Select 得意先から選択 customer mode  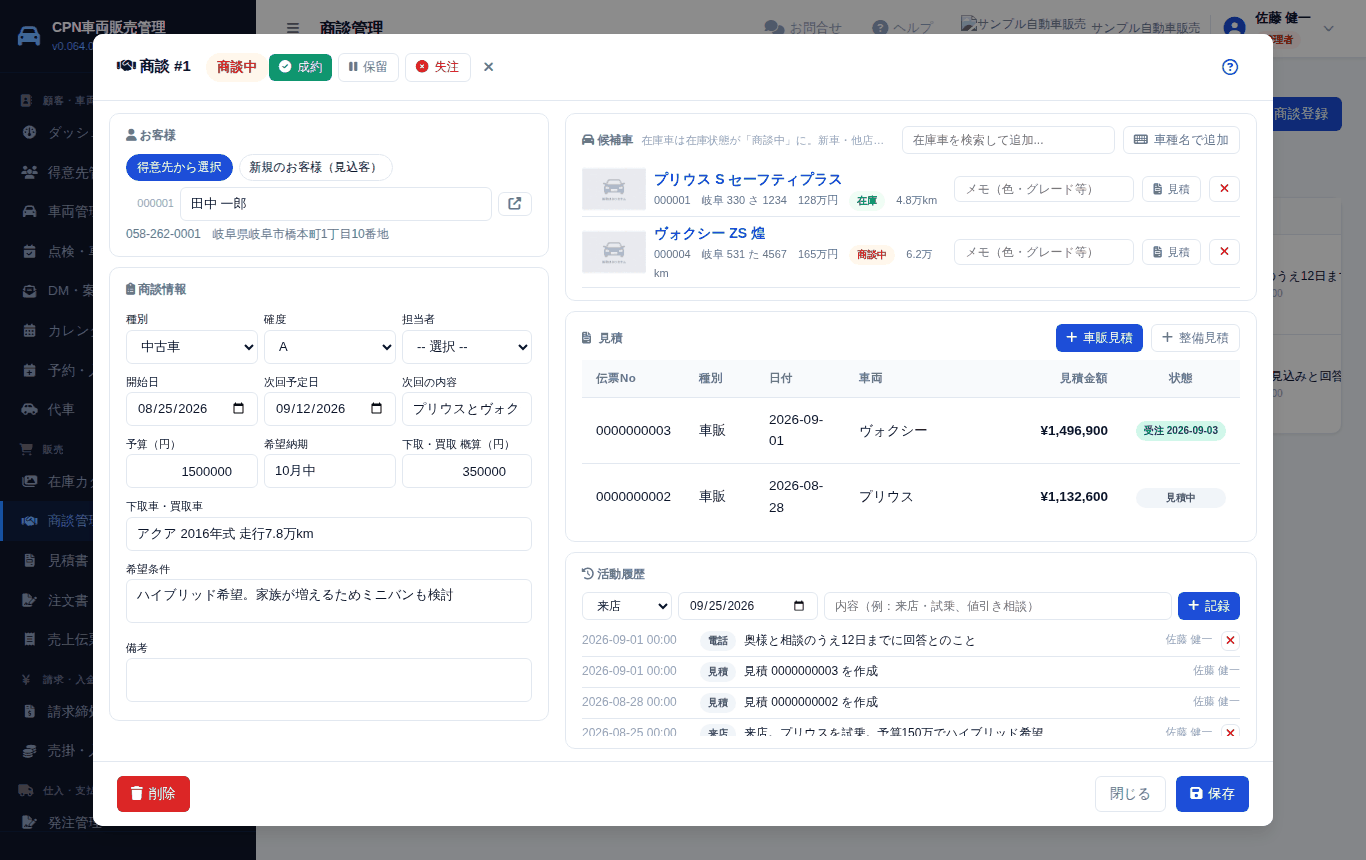[179, 167]
